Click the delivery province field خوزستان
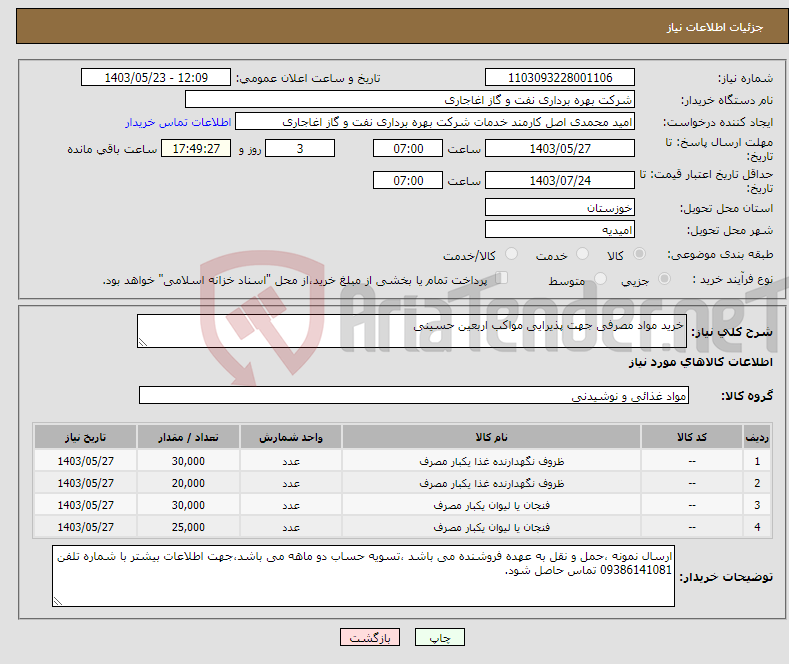The height and width of the screenshot is (664, 789). point(560,207)
